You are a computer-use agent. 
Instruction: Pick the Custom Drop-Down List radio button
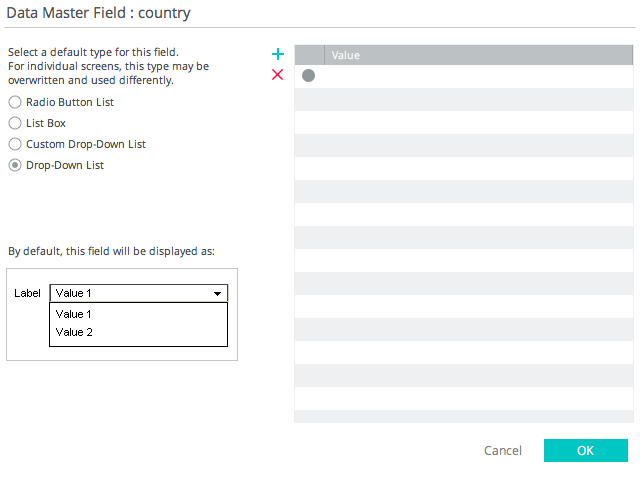tap(15, 144)
